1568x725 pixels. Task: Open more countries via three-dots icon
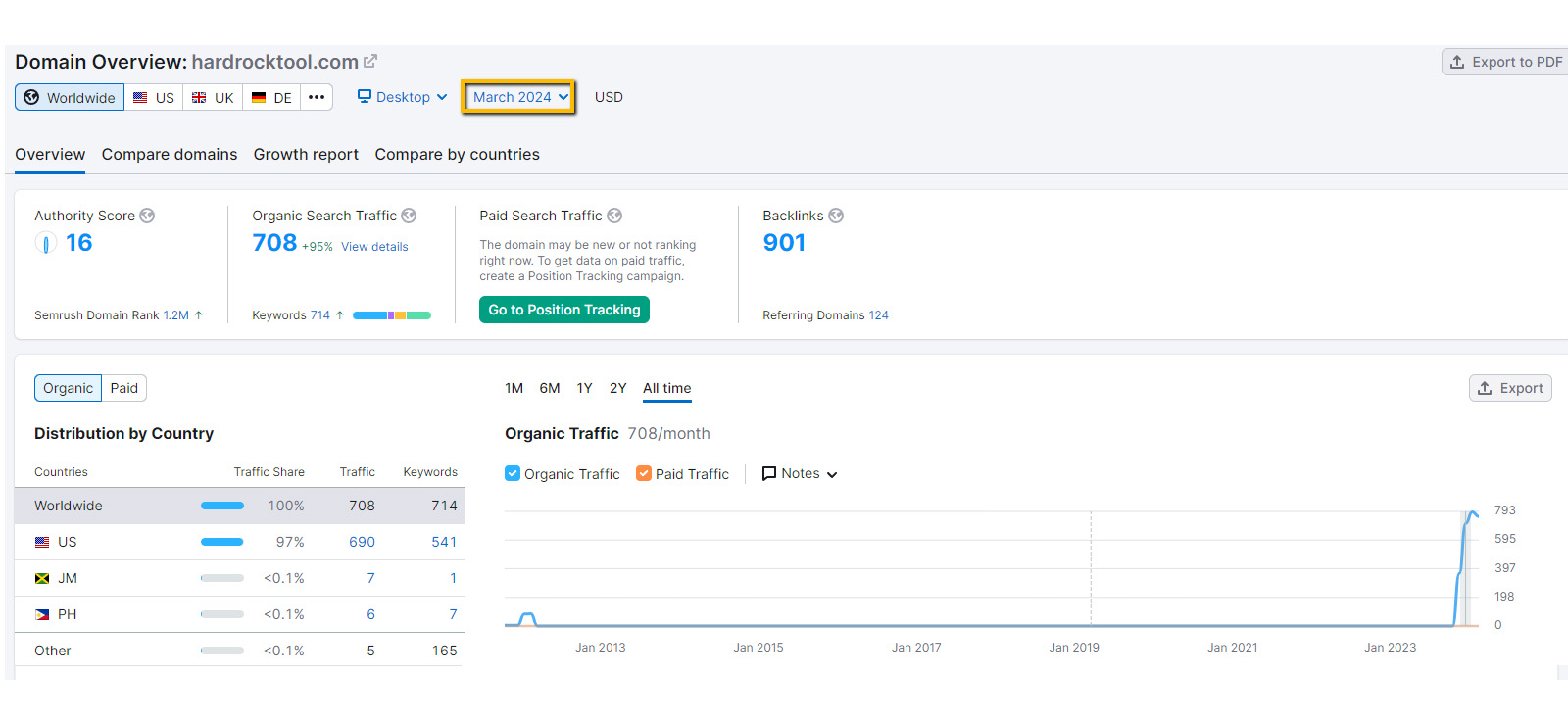click(317, 97)
